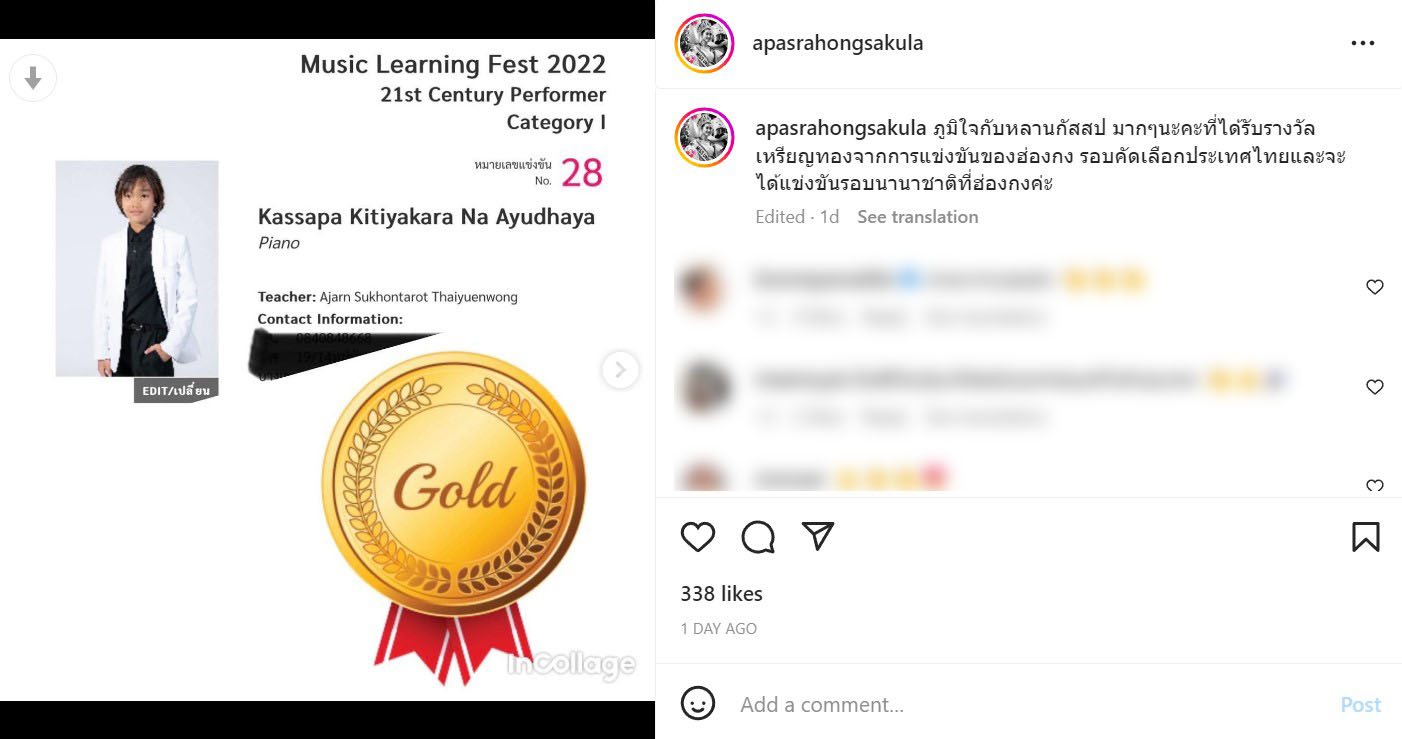The width and height of the screenshot is (1402, 739).
Task: Save post with bookmark icon
Action: pos(1365,537)
